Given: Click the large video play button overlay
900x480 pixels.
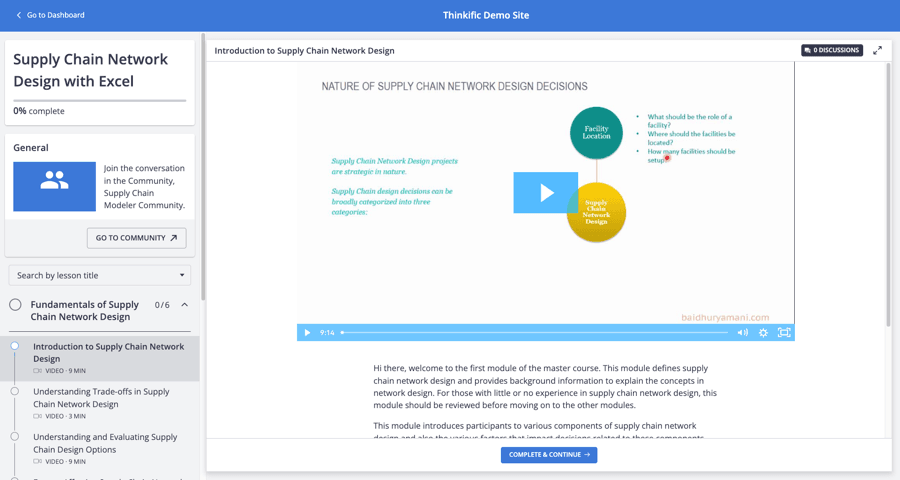Looking at the screenshot, I should point(545,193).
